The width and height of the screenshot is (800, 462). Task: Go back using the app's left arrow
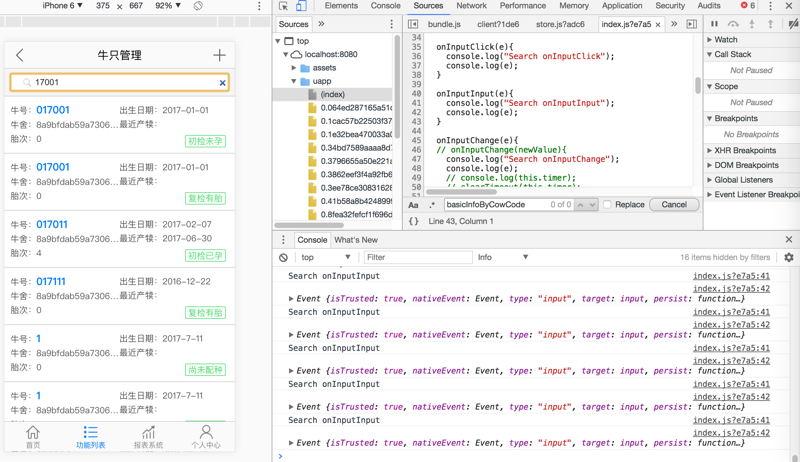click(x=20, y=55)
